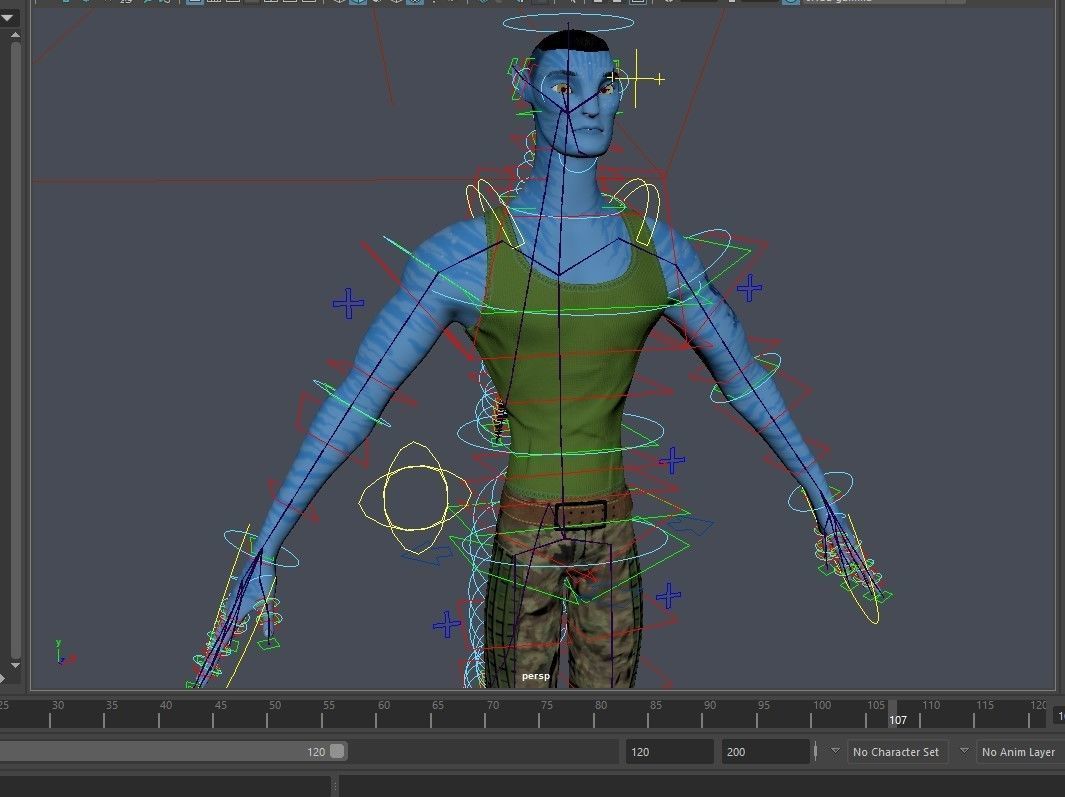
Task: Select the yellow crosshair eye-aim control beside the face
Action: click(x=637, y=79)
